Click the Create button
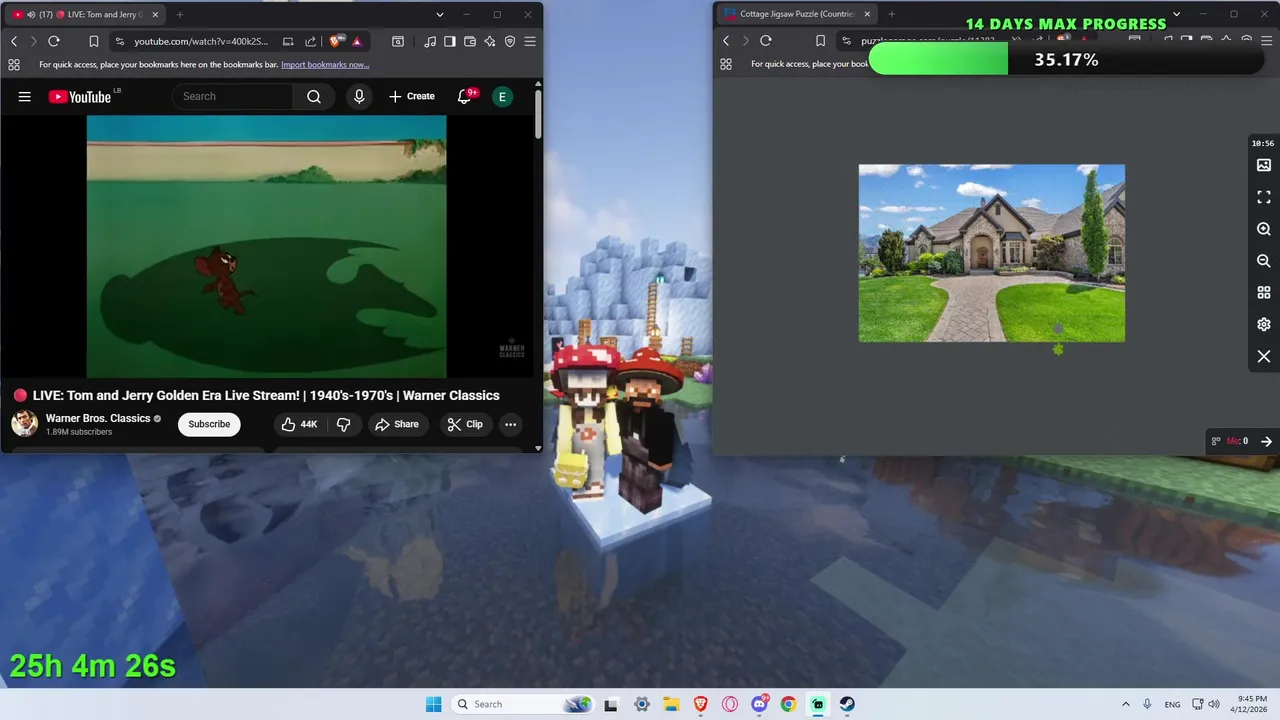1280x720 pixels. pyautogui.click(x=412, y=97)
